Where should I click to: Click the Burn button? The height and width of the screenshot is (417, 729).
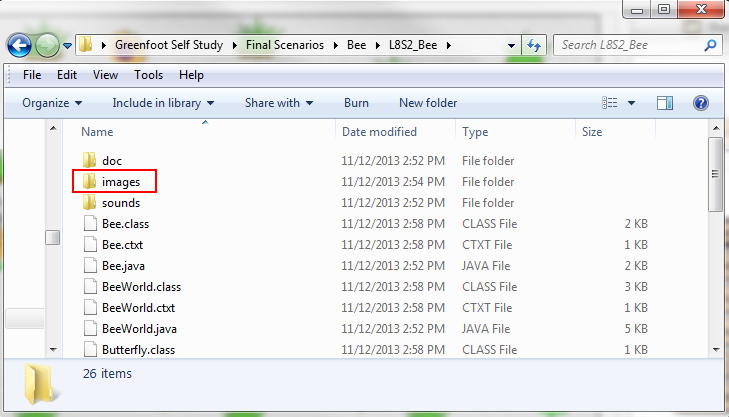(x=356, y=103)
